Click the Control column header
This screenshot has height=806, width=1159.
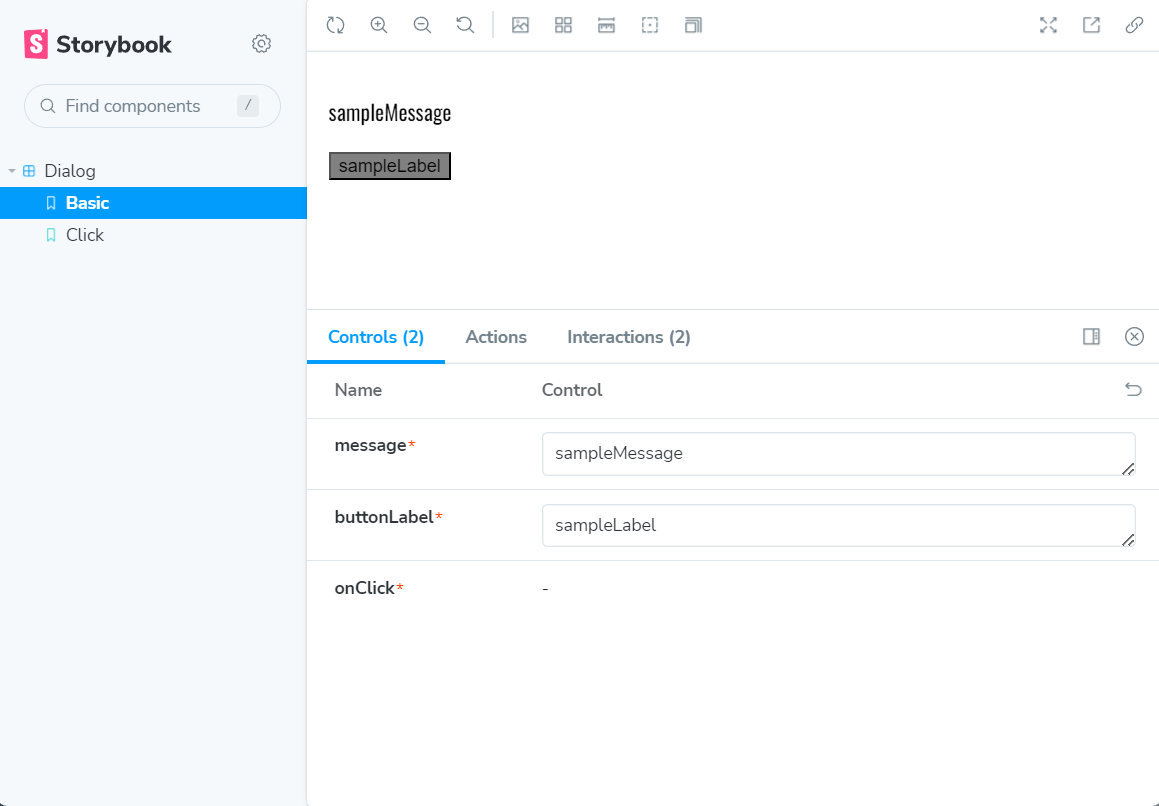click(572, 390)
